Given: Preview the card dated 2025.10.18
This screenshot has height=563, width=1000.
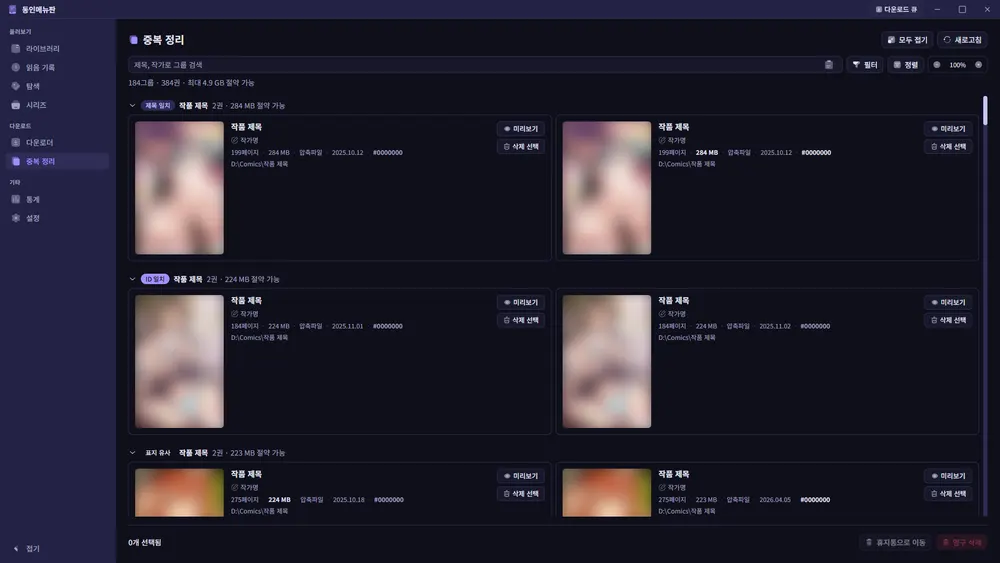Looking at the screenshot, I should (520, 476).
